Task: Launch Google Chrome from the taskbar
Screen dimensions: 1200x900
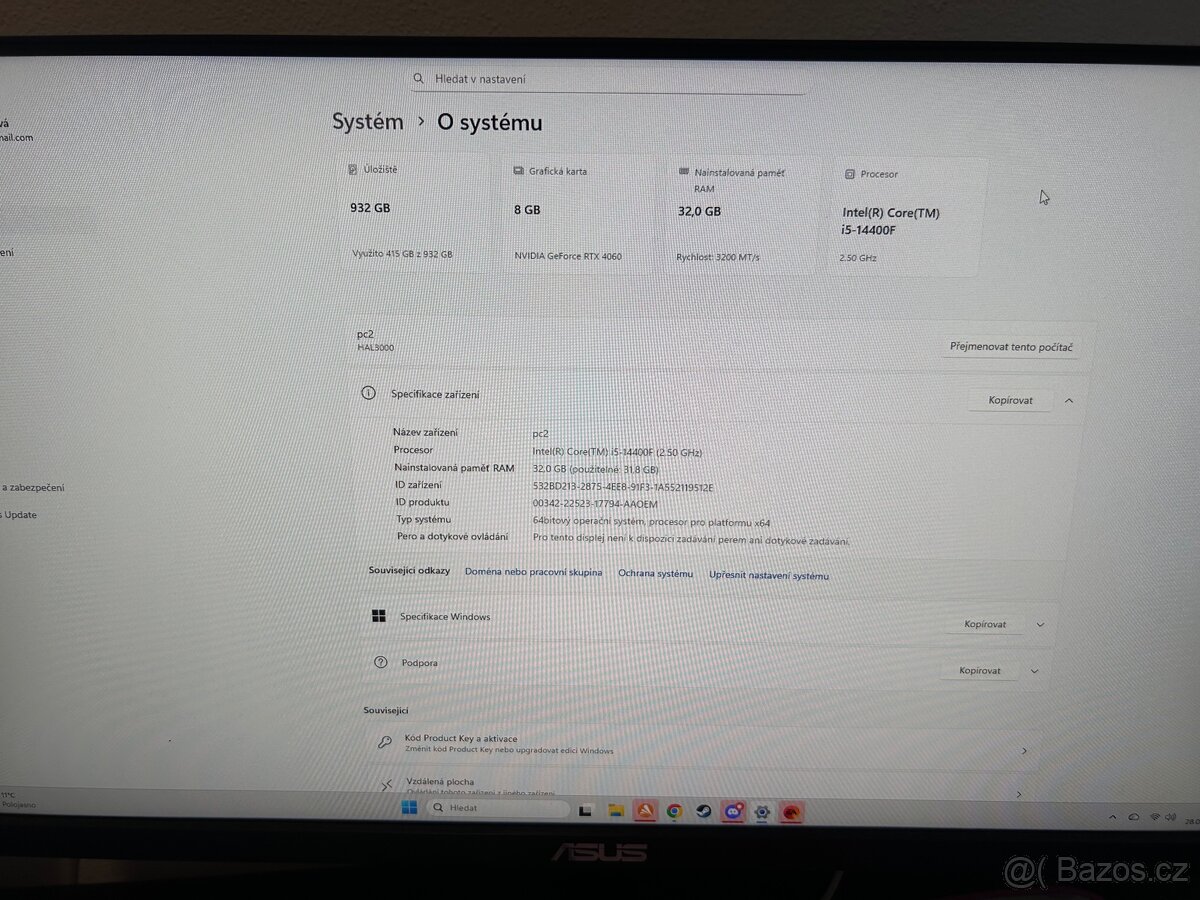Action: pyautogui.click(x=674, y=810)
